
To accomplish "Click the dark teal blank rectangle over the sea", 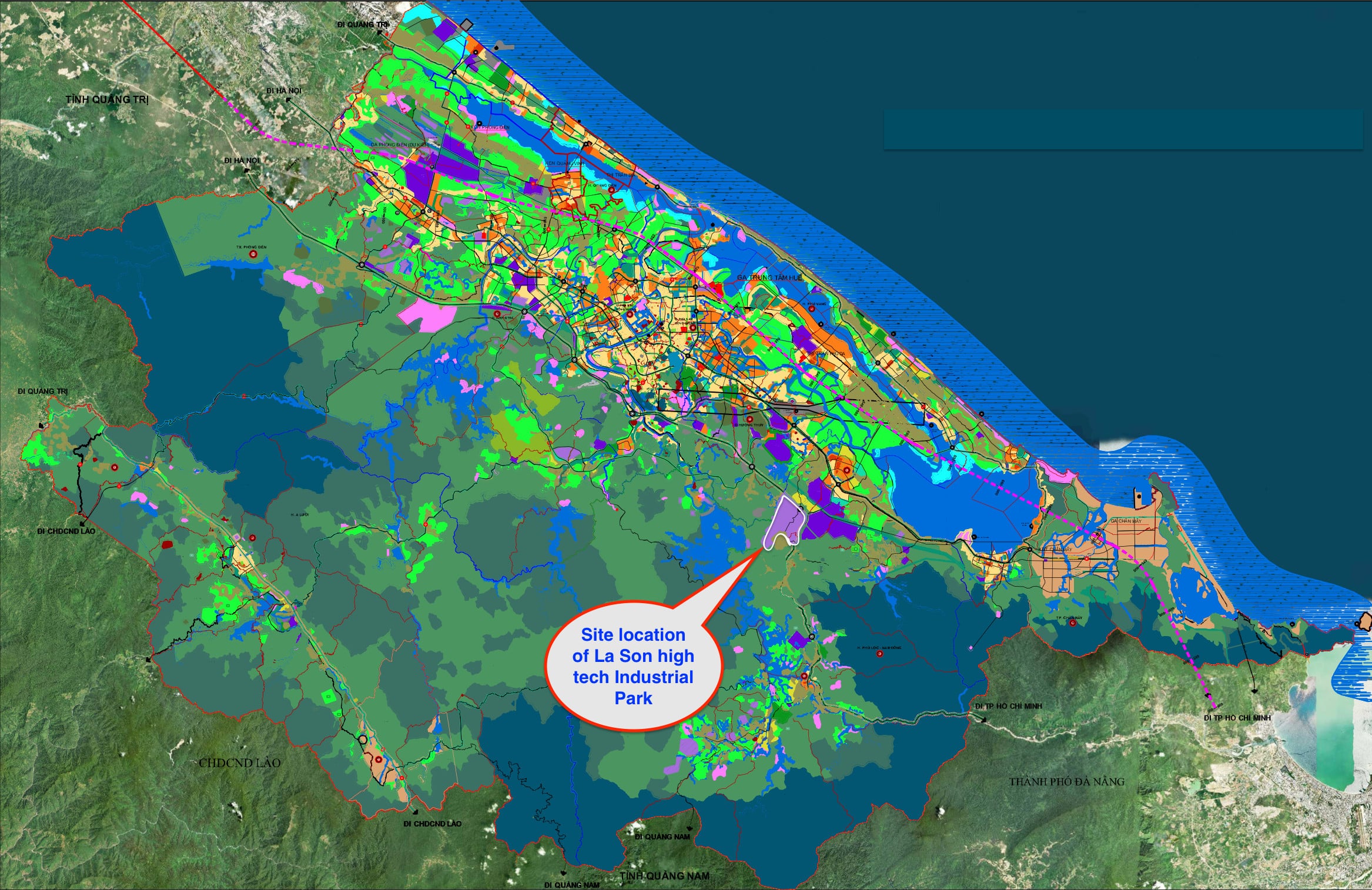I will (1123, 129).
